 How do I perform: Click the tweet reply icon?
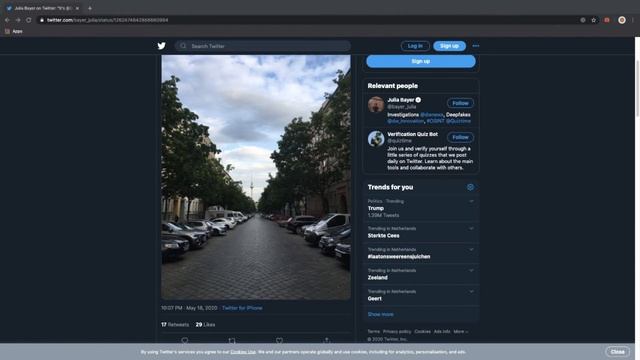coord(185,340)
